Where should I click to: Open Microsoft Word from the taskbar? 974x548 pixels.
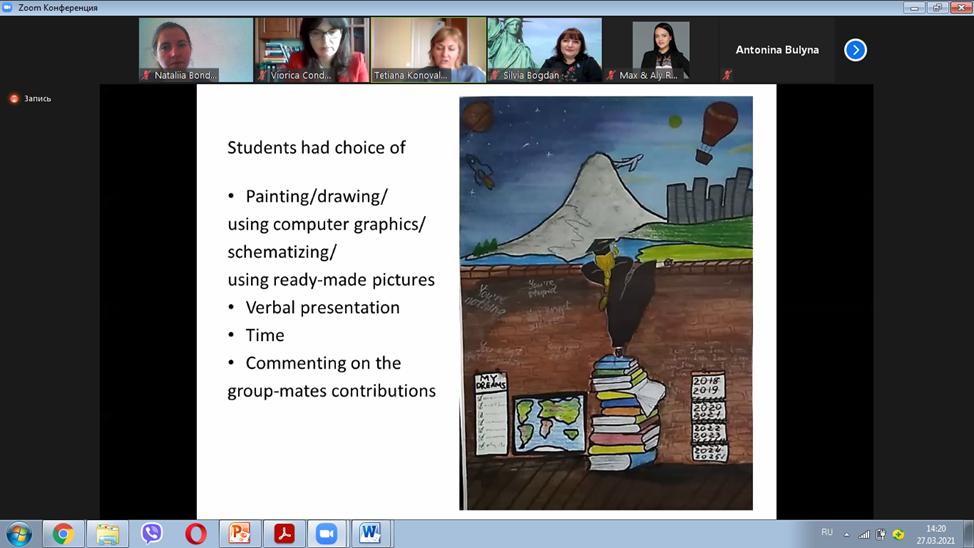click(370, 534)
